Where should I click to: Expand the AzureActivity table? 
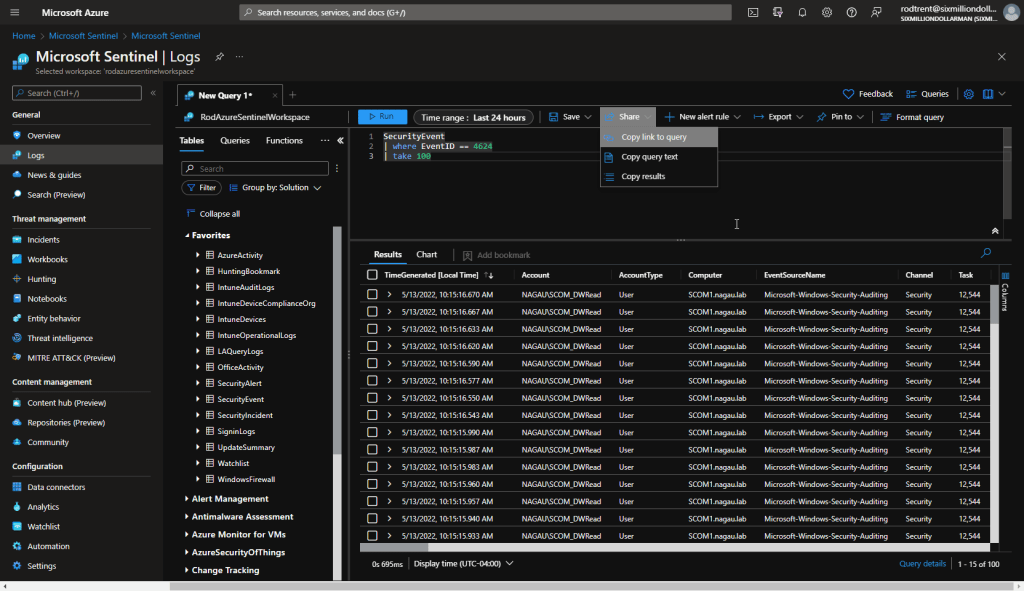click(x=198, y=255)
